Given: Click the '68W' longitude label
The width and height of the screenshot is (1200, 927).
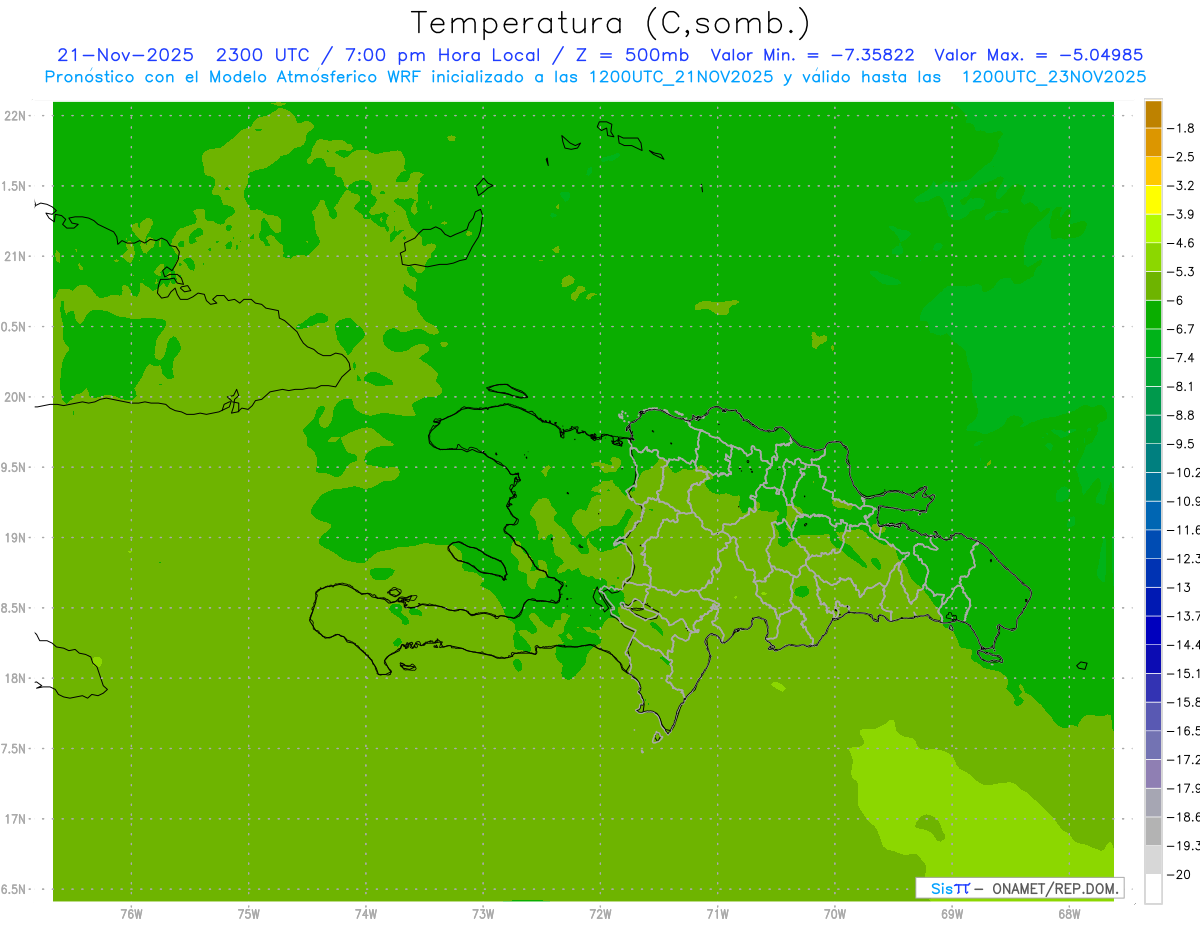Looking at the screenshot, I should tap(1069, 914).
